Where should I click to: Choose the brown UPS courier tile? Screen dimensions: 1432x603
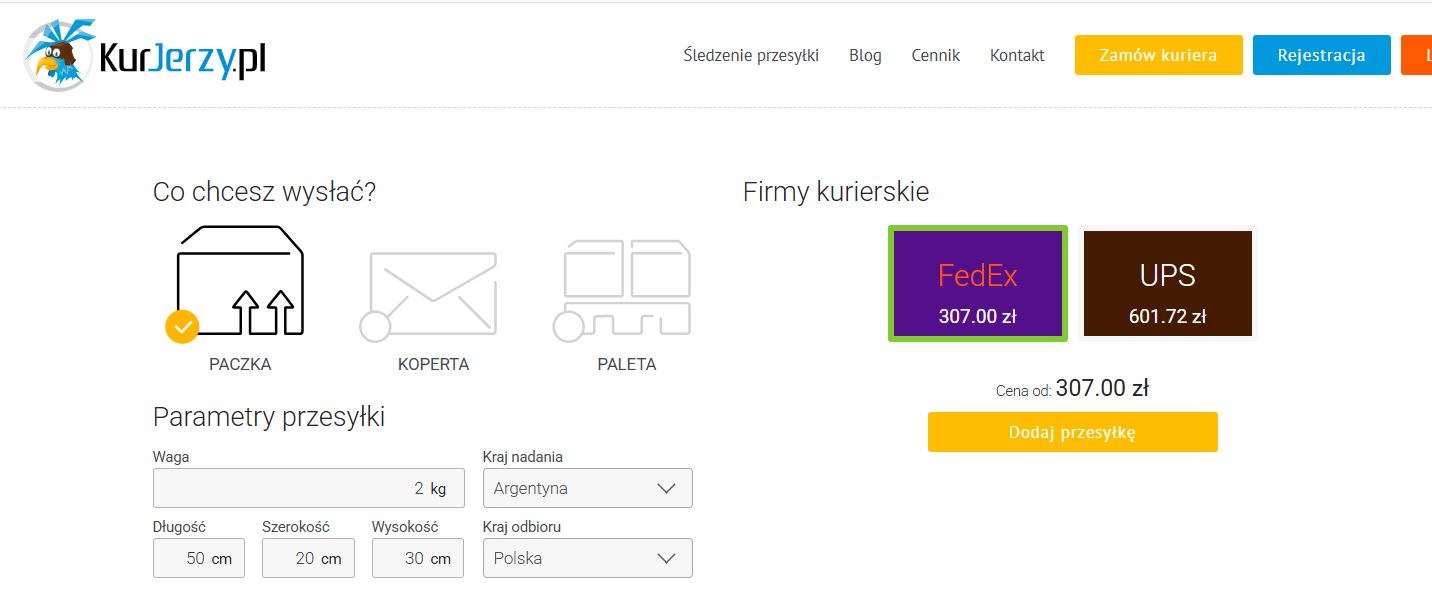[1167, 283]
